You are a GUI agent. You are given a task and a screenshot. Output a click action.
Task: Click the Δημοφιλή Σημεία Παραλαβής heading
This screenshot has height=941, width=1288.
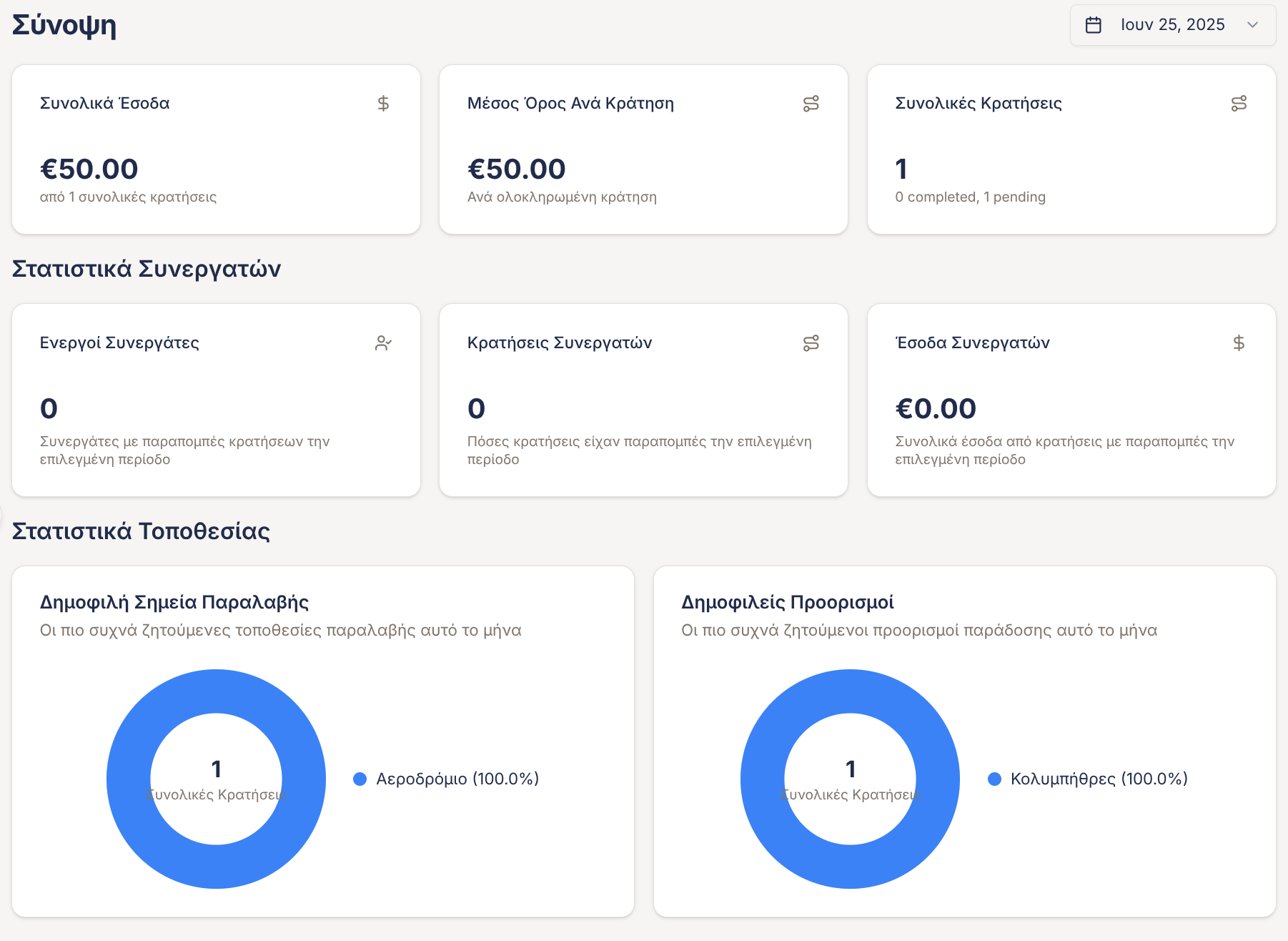(174, 602)
